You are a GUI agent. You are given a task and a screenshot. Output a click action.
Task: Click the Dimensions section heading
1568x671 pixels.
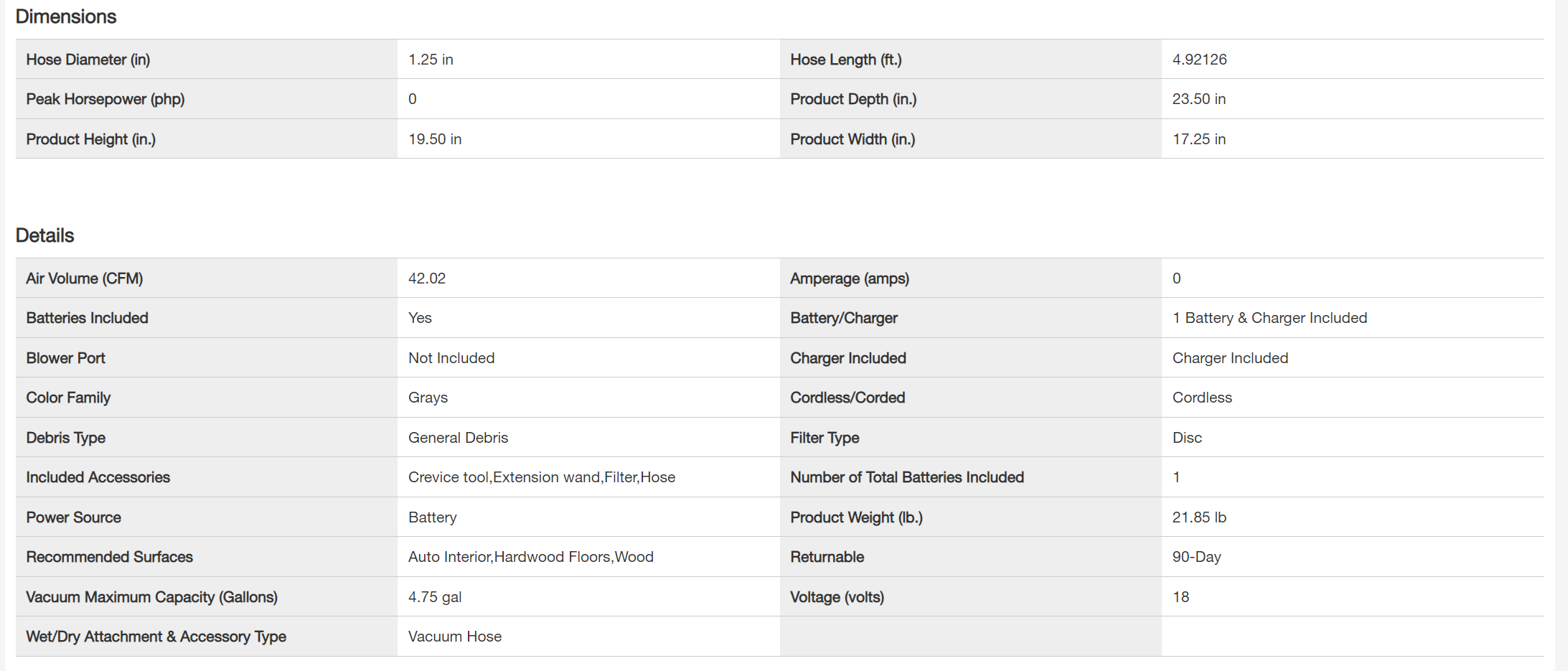coord(66,17)
